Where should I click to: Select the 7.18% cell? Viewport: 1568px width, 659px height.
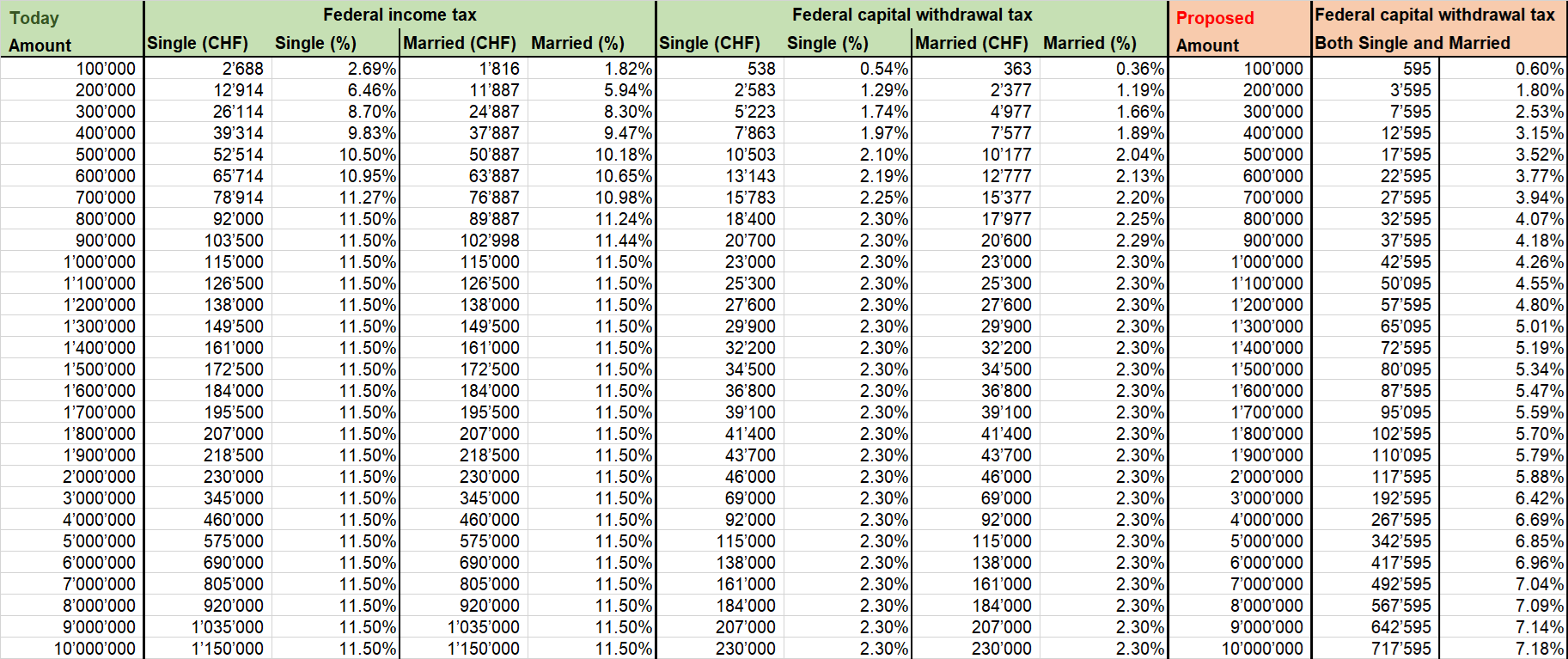(x=1504, y=649)
